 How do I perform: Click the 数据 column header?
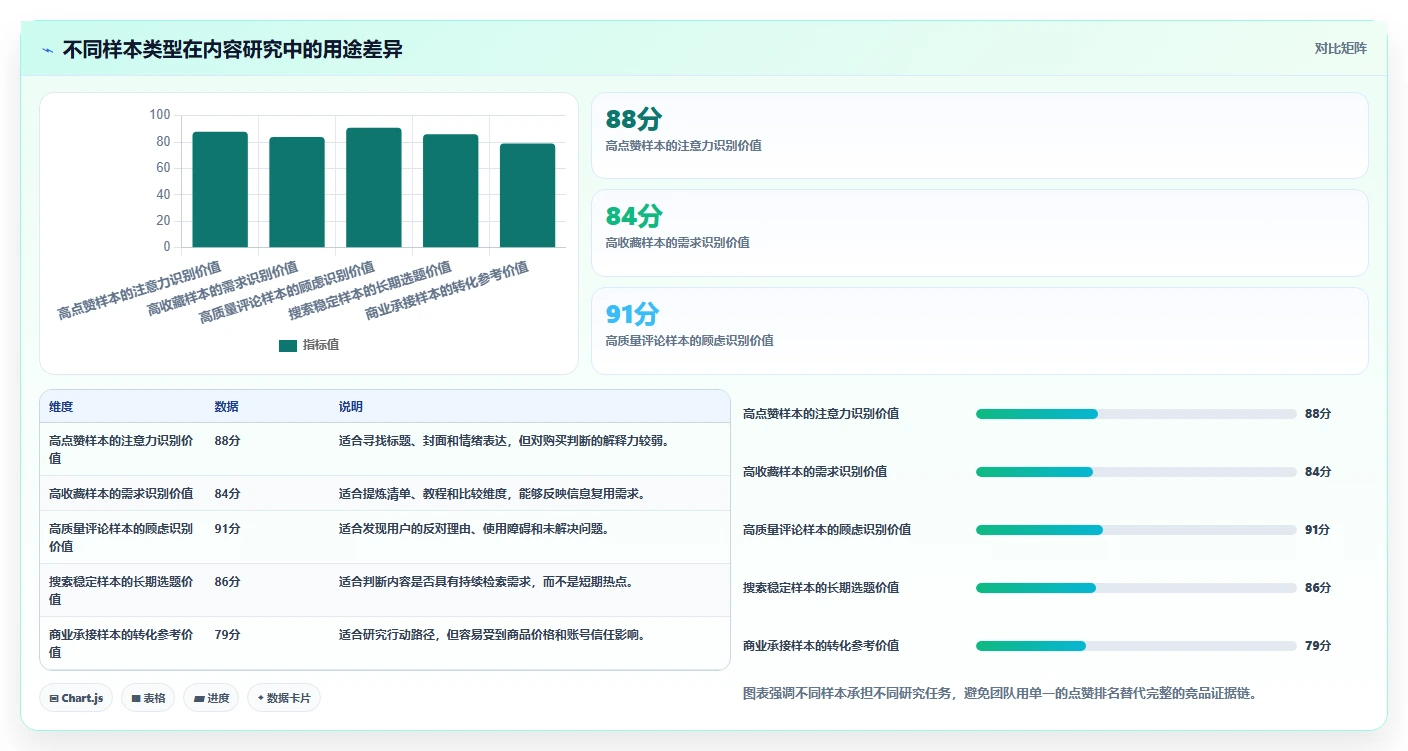[226, 407]
